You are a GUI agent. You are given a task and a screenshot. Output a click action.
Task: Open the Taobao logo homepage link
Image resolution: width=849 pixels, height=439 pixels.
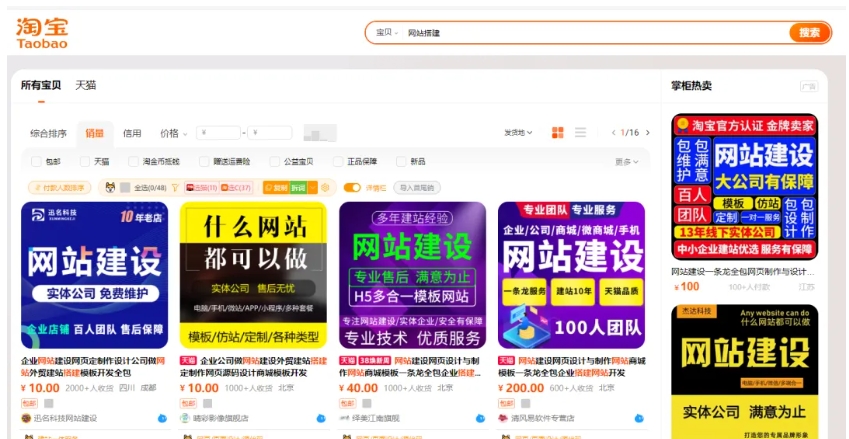[x=42, y=34]
